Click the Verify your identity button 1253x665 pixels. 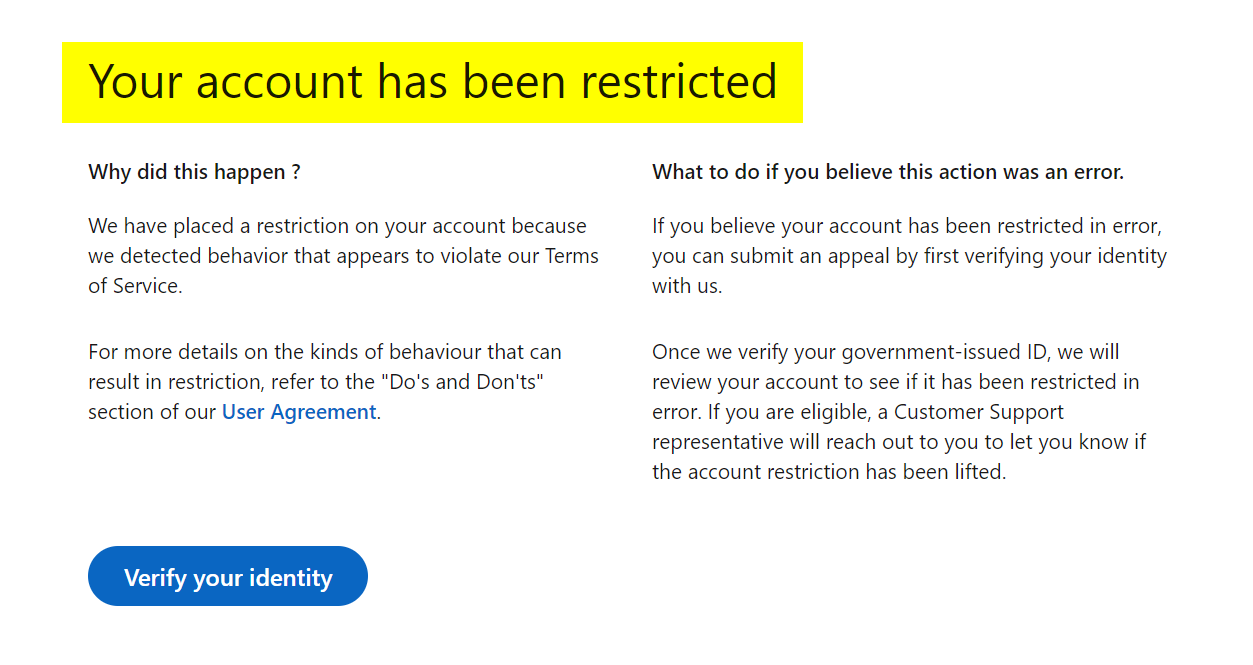(228, 576)
